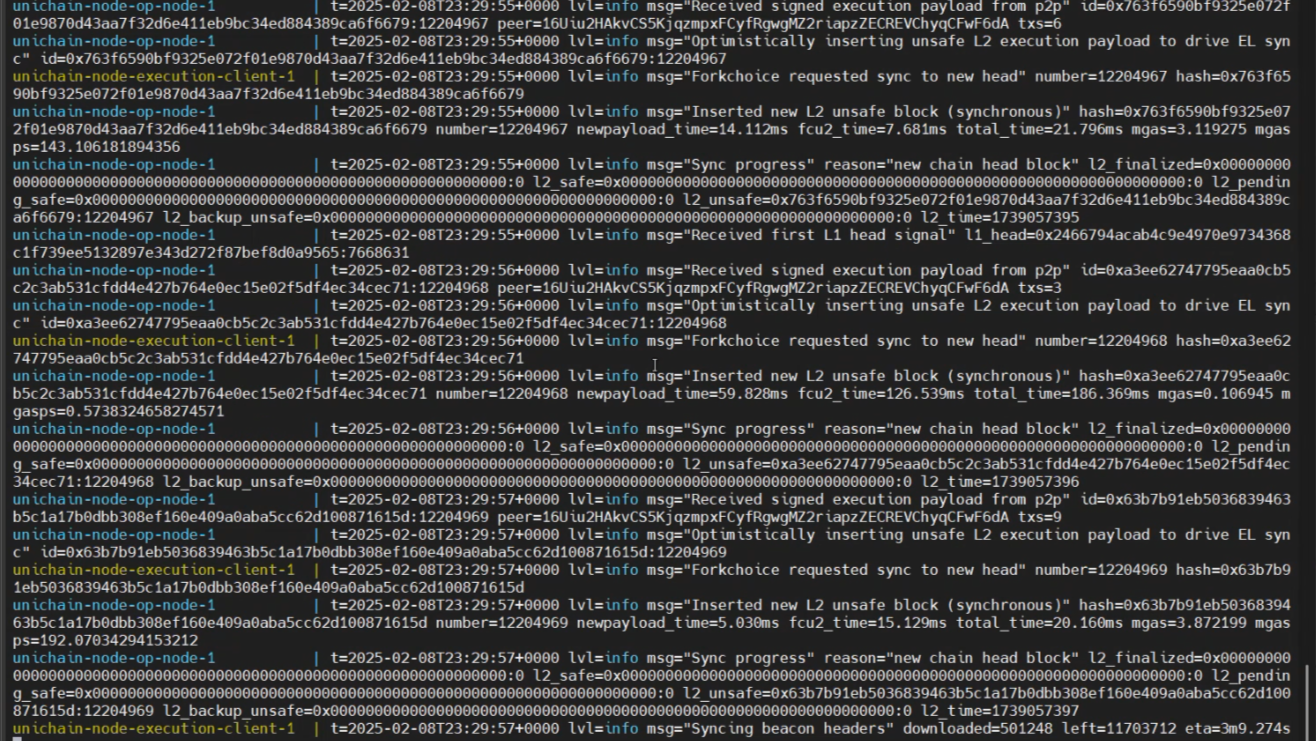1316x741 pixels.
Task: Click the "eta=3m9.274s" value
Action: click(1240, 729)
